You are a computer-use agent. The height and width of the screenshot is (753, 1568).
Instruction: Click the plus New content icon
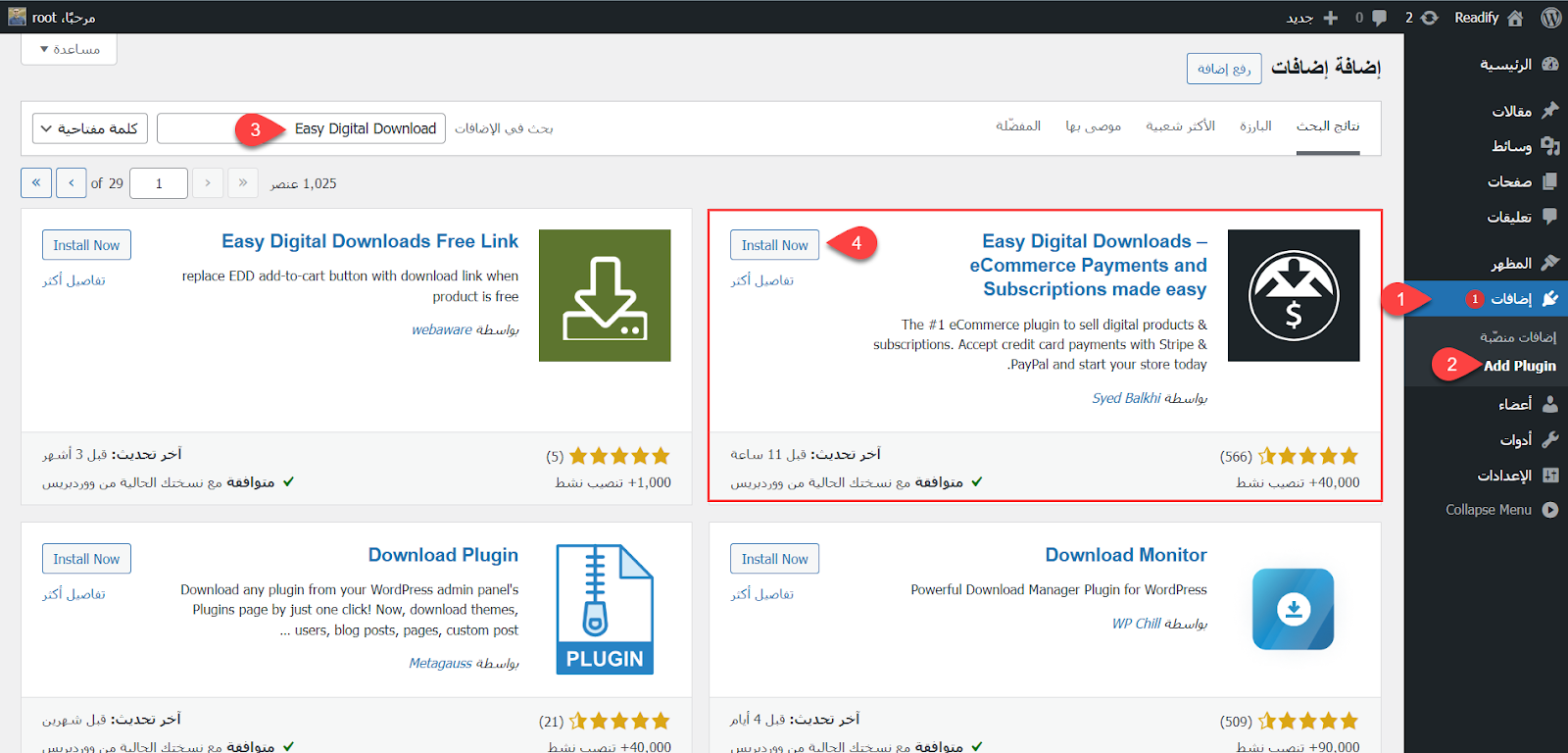pyautogui.click(x=1331, y=18)
